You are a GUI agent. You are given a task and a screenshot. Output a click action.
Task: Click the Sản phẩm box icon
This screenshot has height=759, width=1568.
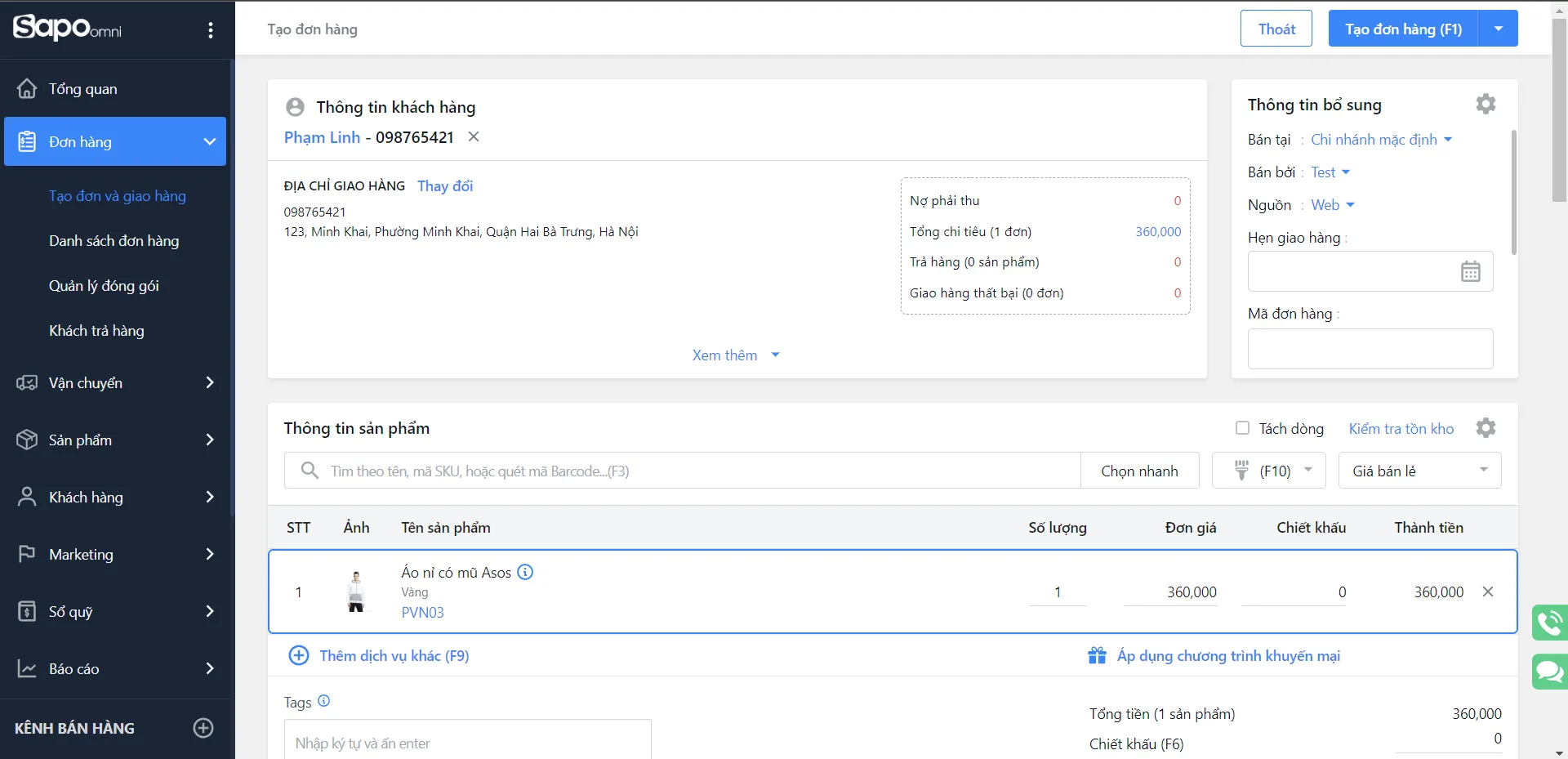point(27,440)
